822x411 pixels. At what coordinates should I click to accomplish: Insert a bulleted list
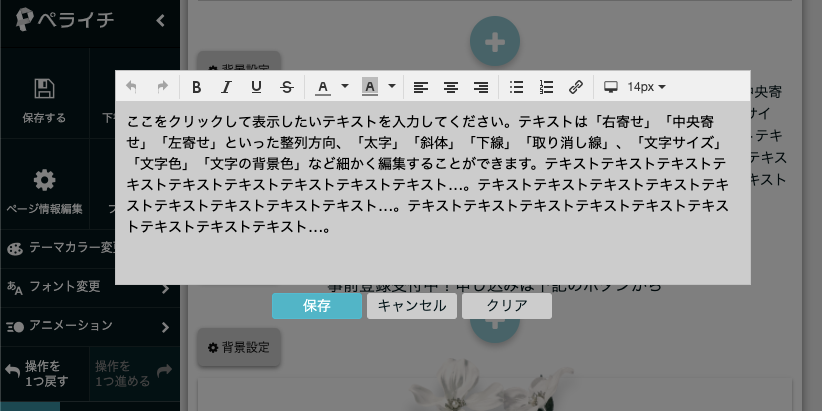pyautogui.click(x=516, y=87)
